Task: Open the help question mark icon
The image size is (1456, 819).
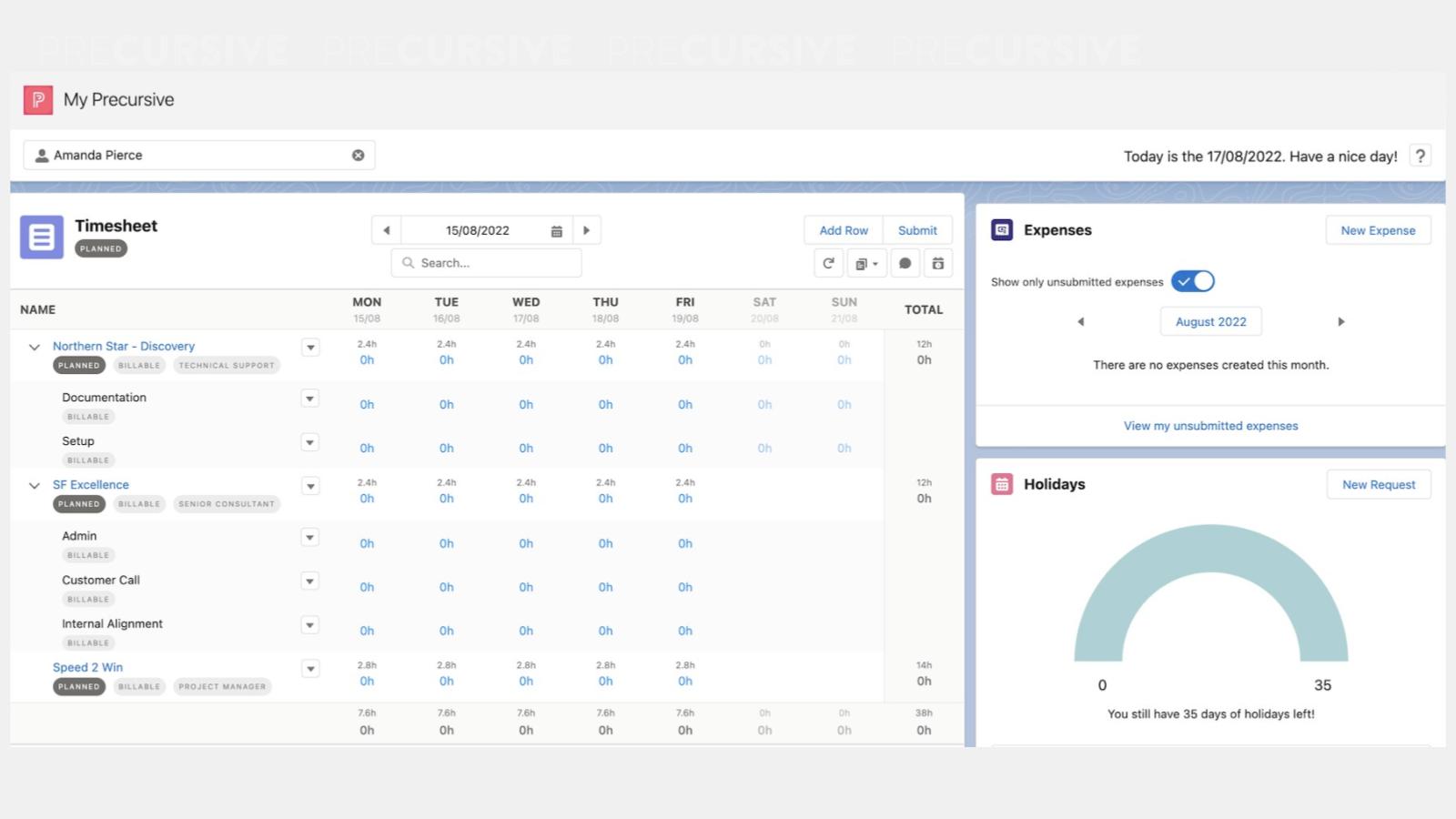Action: [x=1420, y=156]
